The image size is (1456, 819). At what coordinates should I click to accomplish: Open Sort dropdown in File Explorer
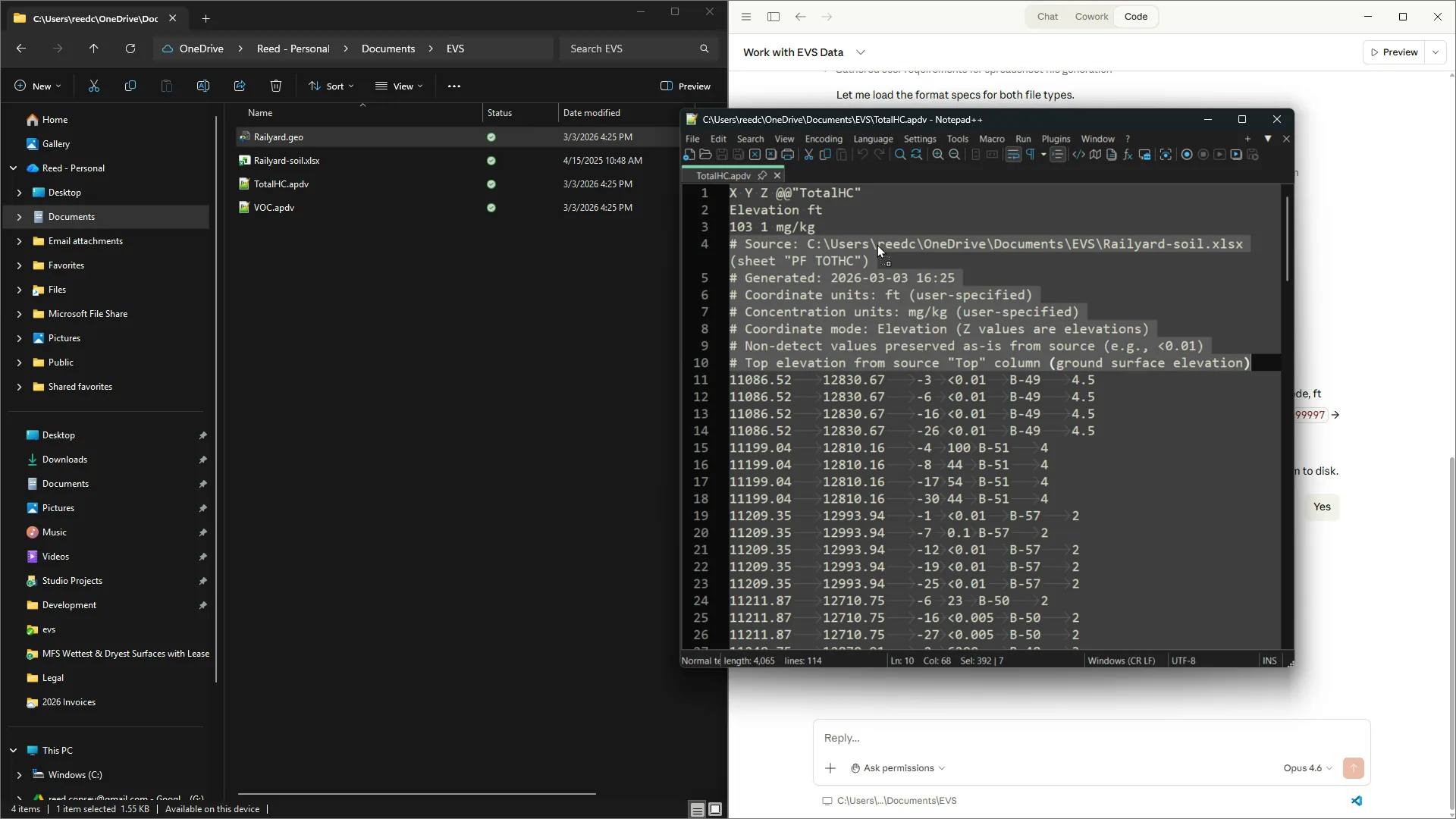pyautogui.click(x=331, y=86)
